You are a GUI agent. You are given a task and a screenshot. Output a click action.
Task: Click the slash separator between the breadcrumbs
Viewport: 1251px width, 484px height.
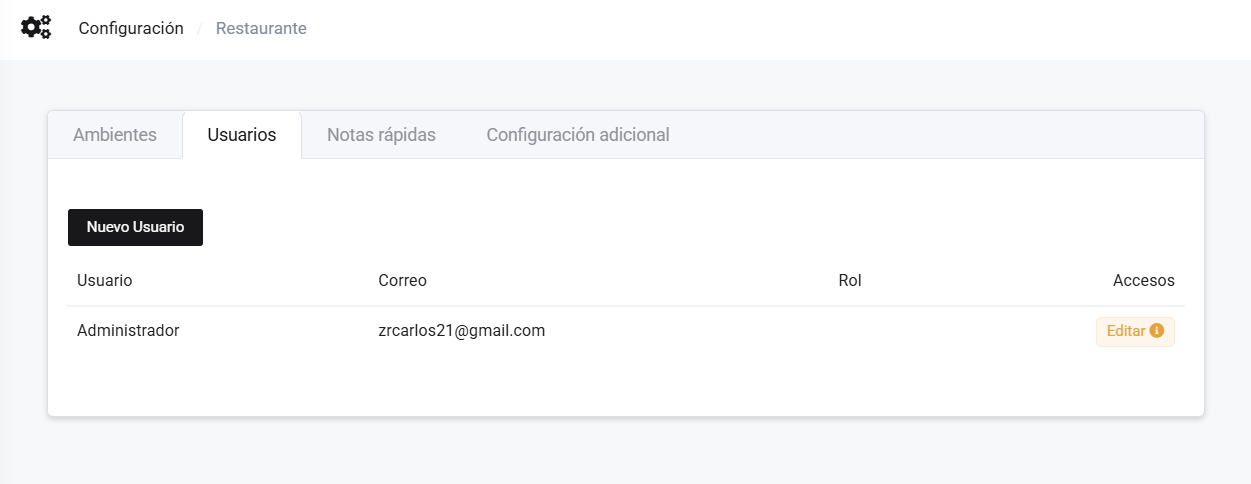[200, 29]
